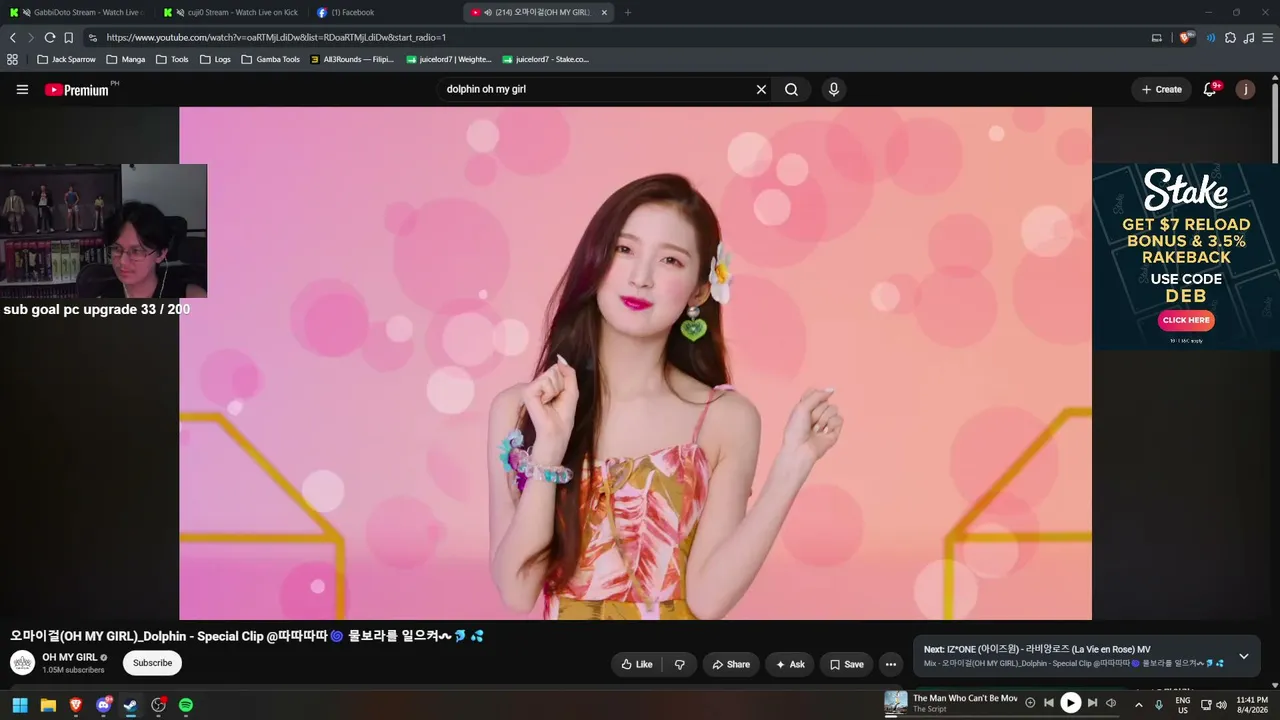Open the All3Rounds bookmark
1280x720 pixels.
(x=352, y=59)
